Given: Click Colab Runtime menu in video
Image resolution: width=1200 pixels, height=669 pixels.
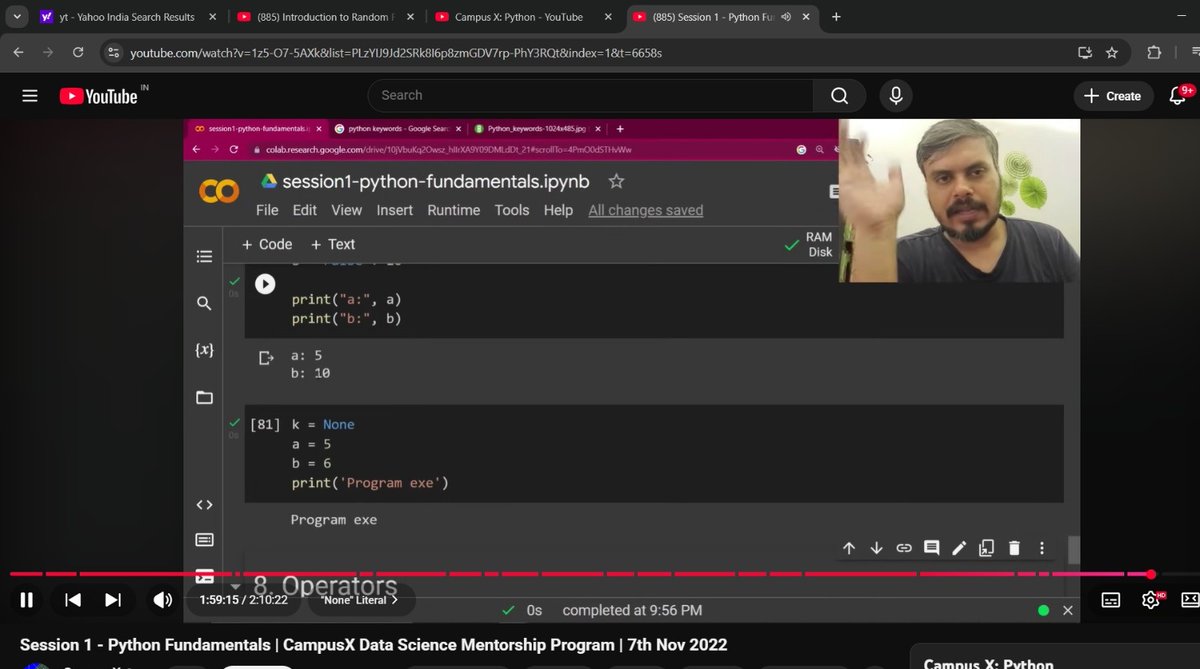Looking at the screenshot, I should point(454,210).
